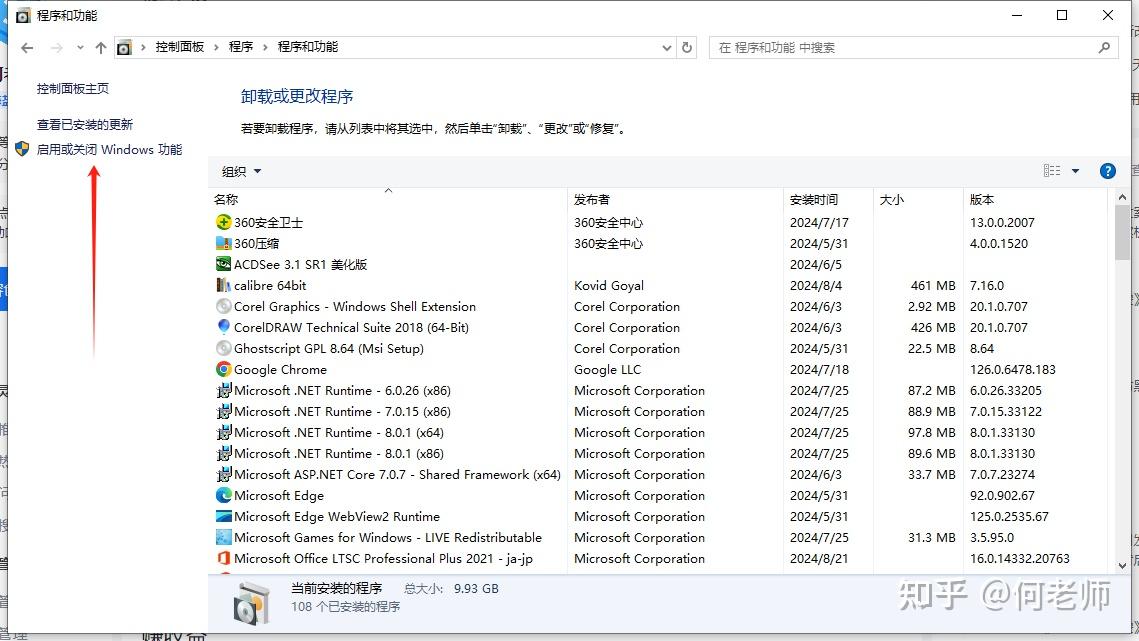This screenshot has width=1139, height=641.
Task: Sort the list by the 大小 column header
Action: (x=918, y=199)
